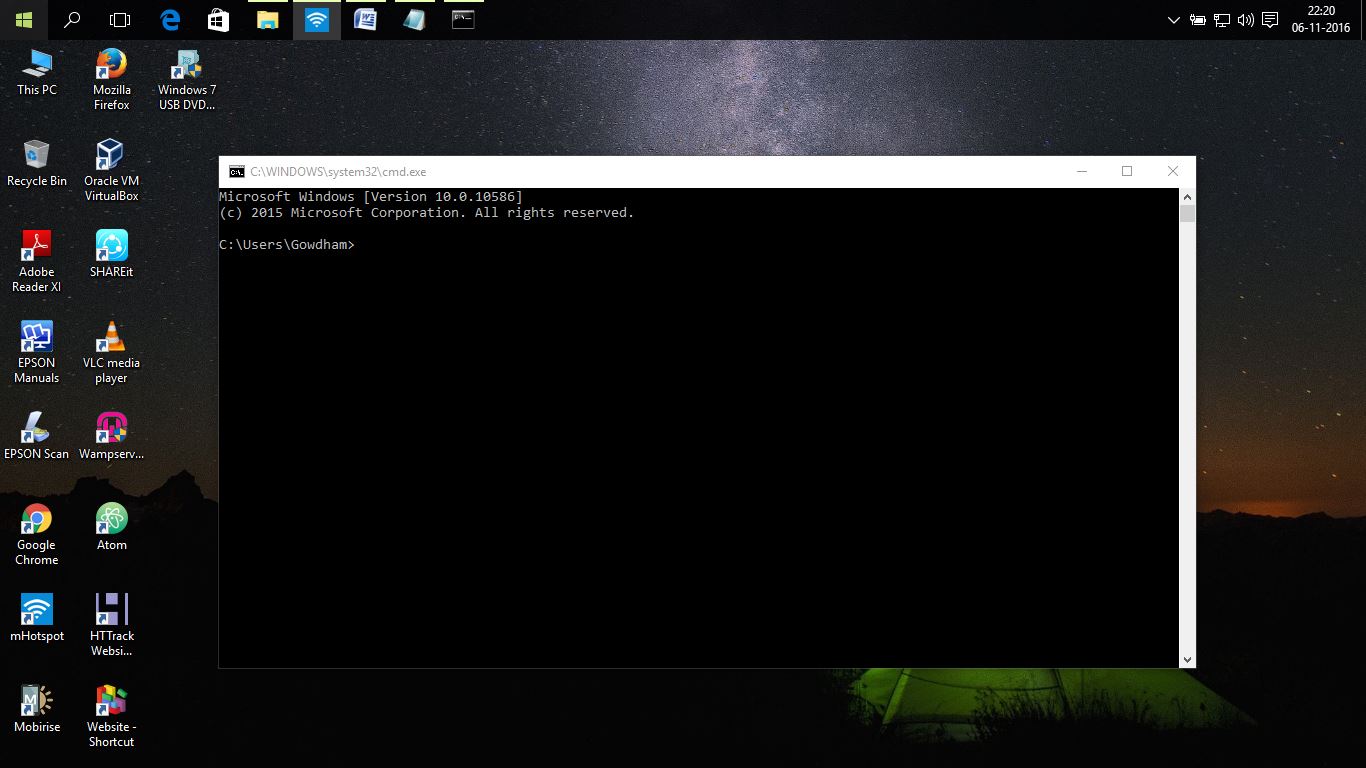1366x768 pixels.
Task: Open the Start menu
Action: (22, 20)
